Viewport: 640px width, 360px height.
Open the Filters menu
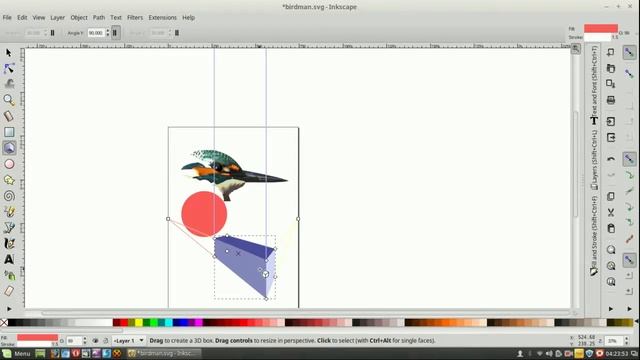pyautogui.click(x=135, y=18)
